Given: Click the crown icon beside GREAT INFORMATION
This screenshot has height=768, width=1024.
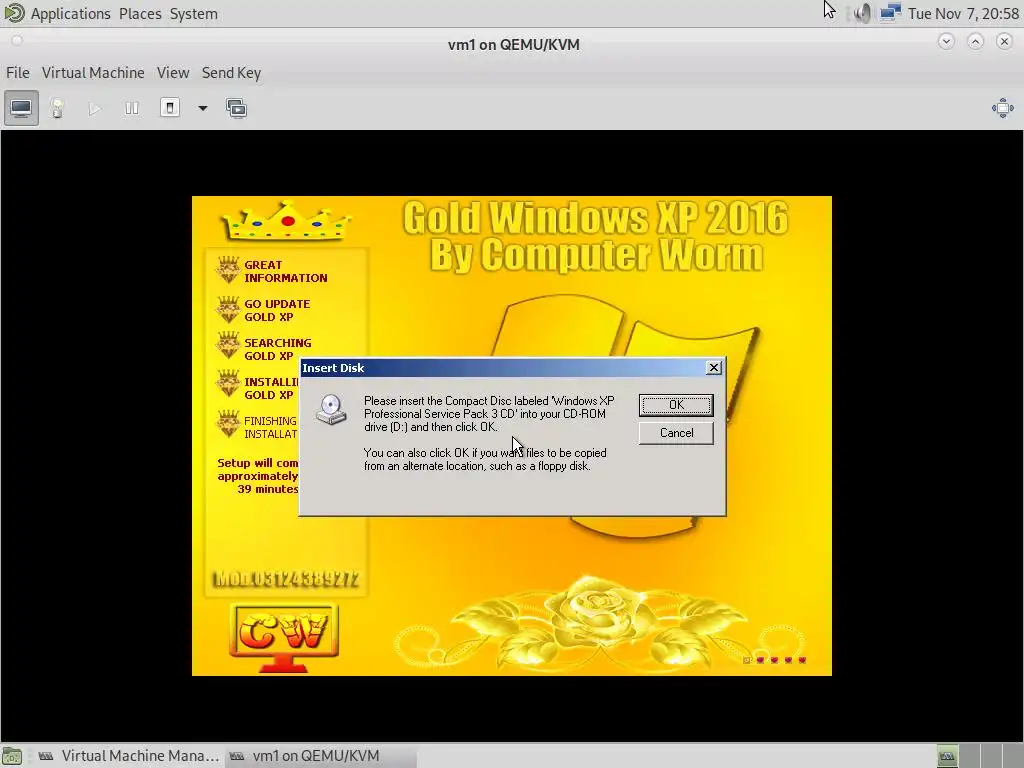Looking at the screenshot, I should coord(229,270).
